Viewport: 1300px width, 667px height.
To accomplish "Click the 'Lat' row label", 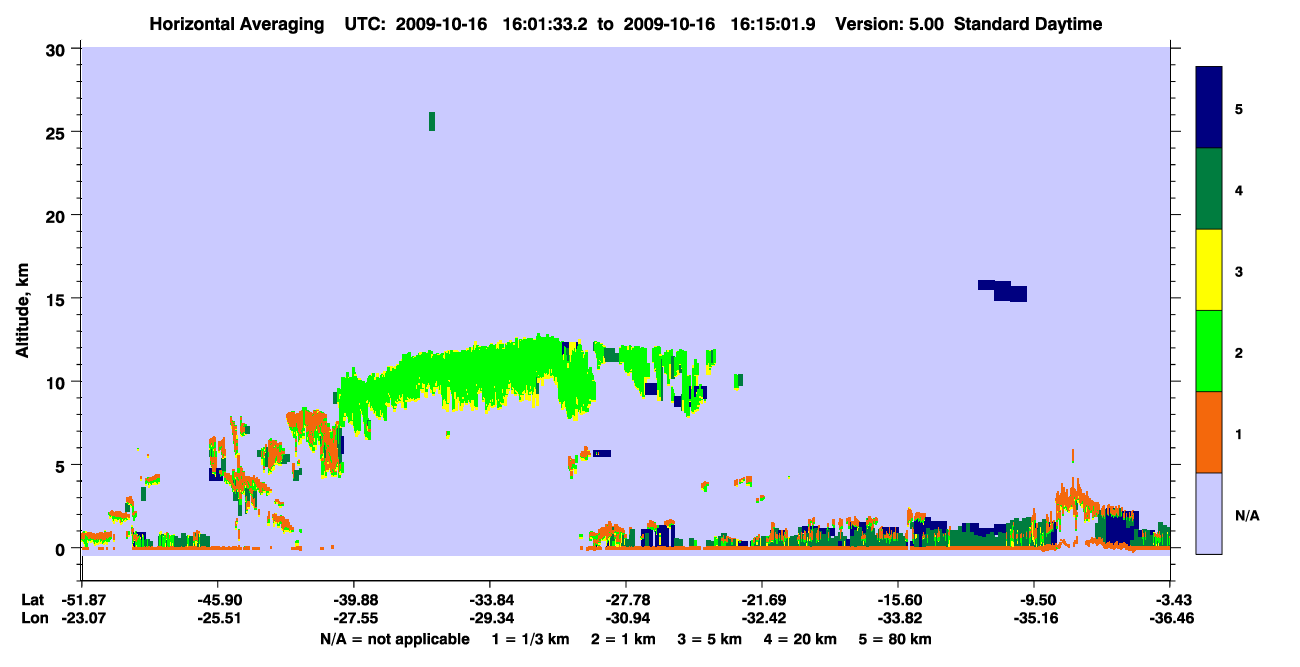I will tap(32, 599).
